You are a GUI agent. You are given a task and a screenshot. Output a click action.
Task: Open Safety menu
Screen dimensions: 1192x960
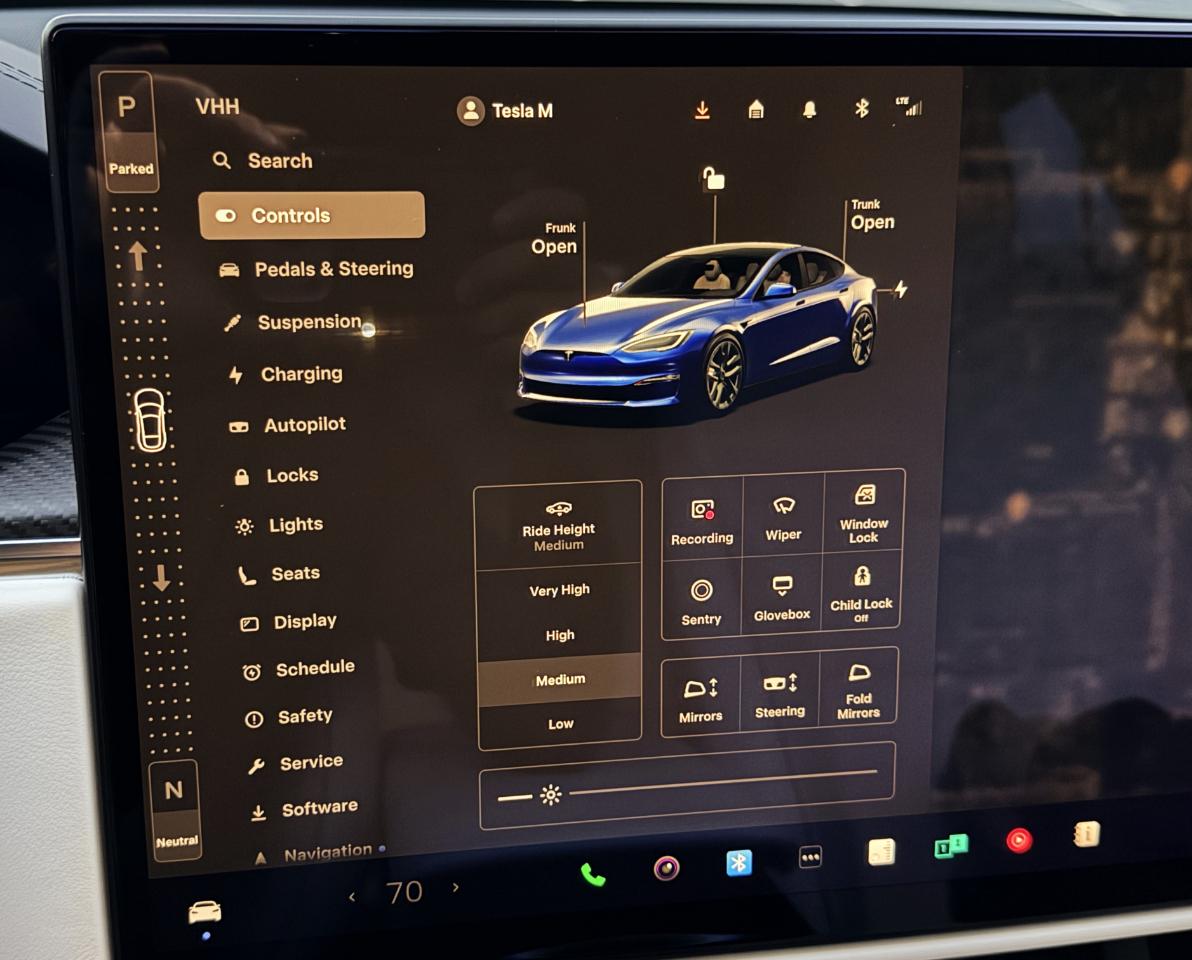point(289,716)
